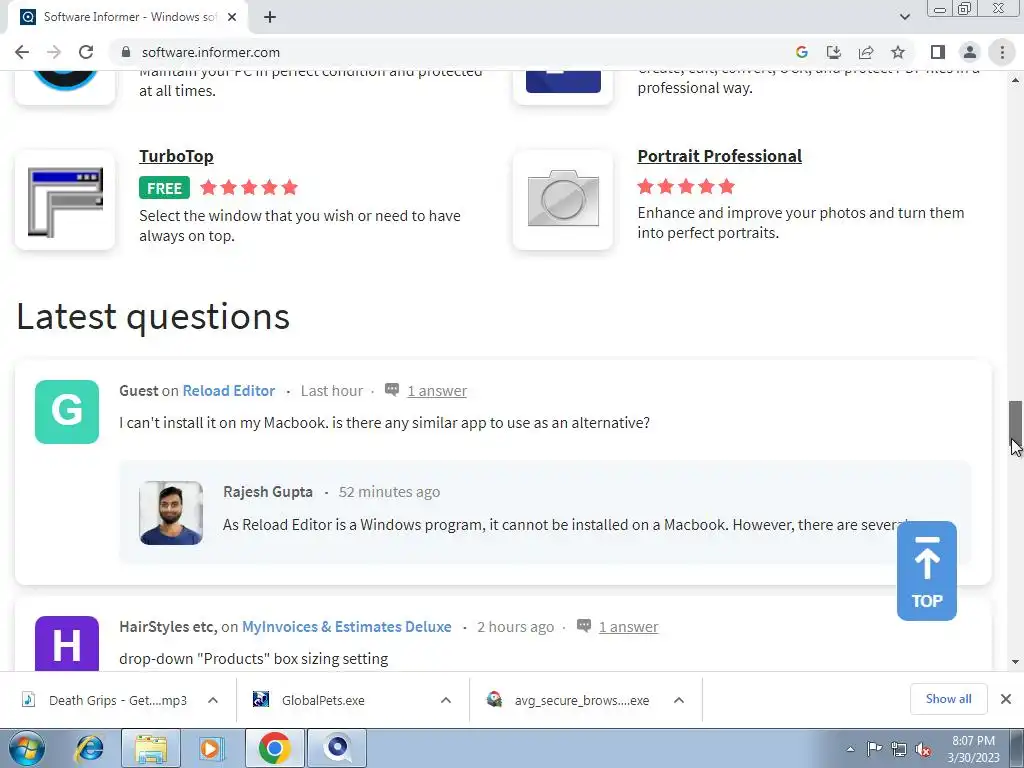Click the FREE badge under TurboTop

(164, 188)
